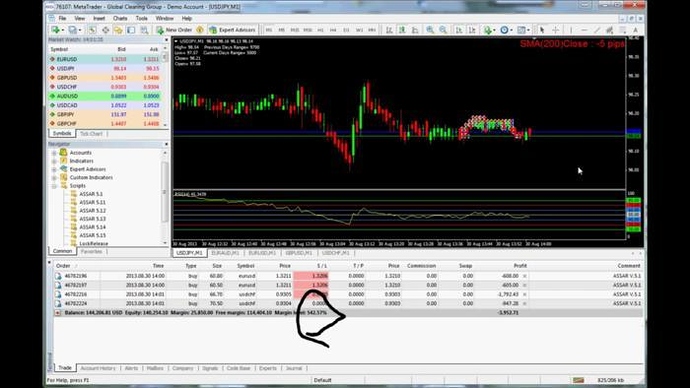The width and height of the screenshot is (690, 388).
Task: Click the Periods clock toolbar icon
Action: point(504,30)
